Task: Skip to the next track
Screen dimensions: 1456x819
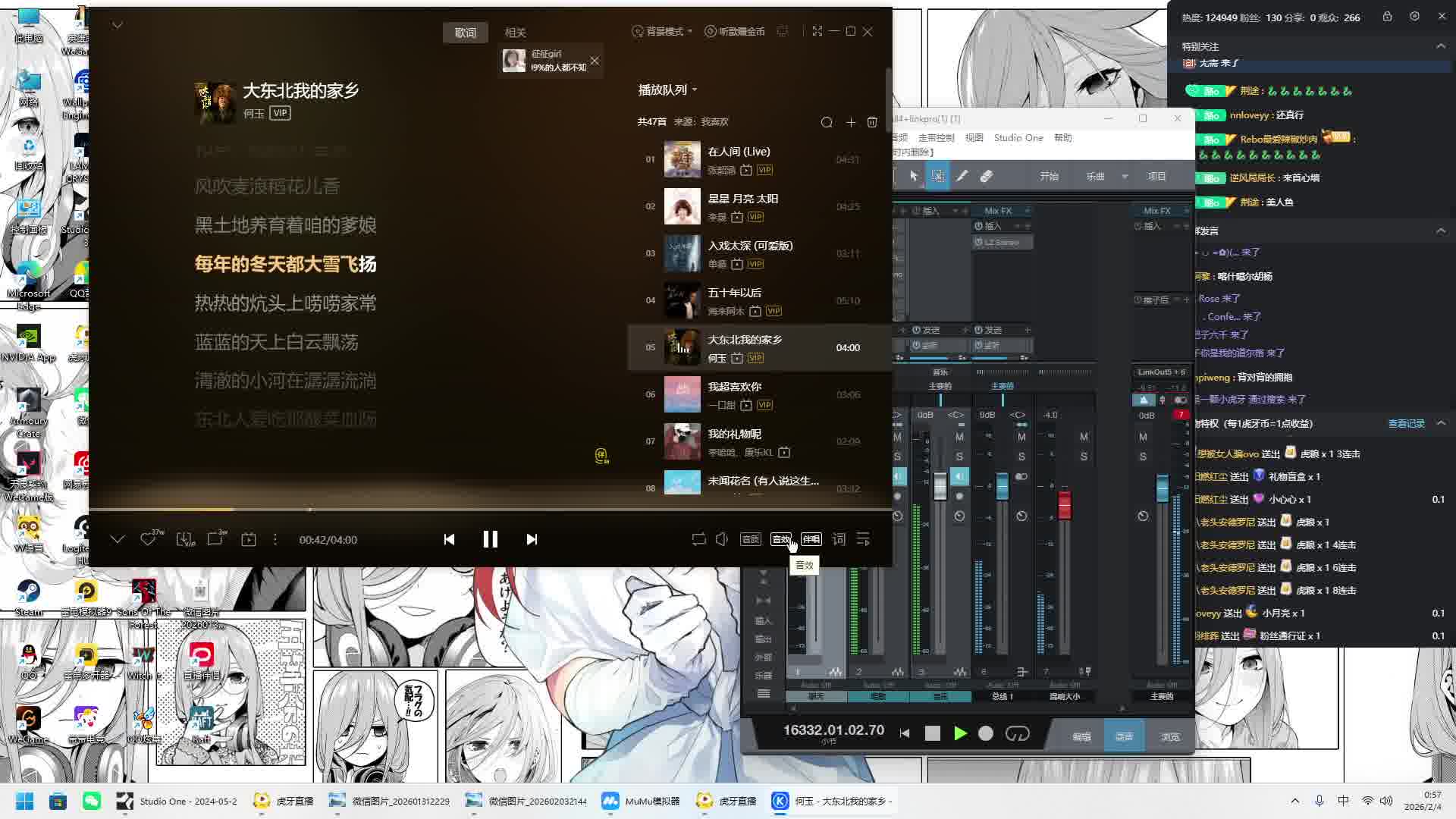Action: pos(532,539)
